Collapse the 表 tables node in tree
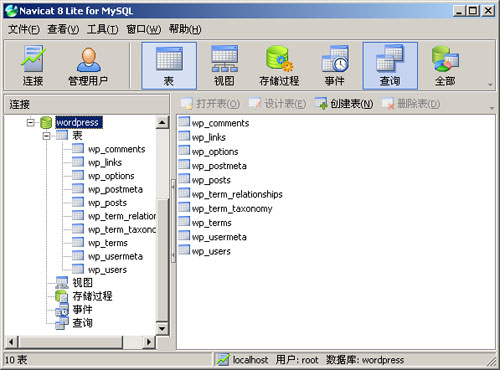 [x=47, y=136]
